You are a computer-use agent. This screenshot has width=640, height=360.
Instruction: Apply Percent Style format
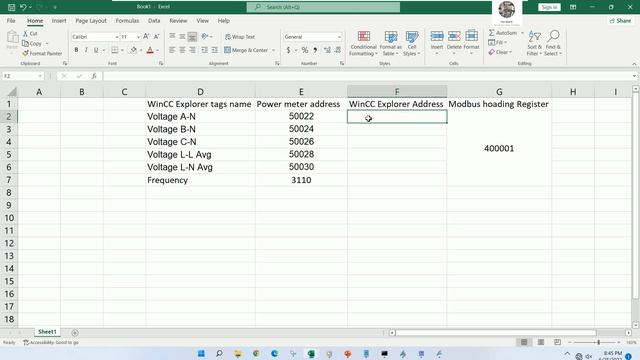[x=304, y=50]
